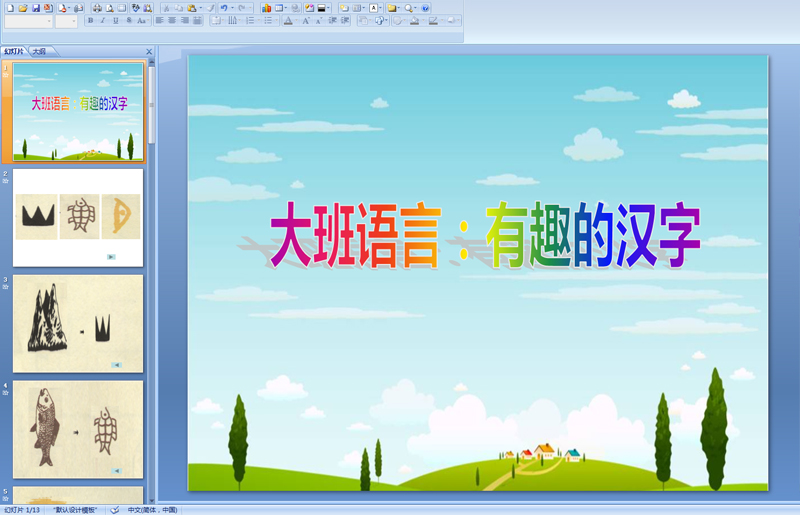
Task: Save the presentation with the floppy icon
Action: 36,8
